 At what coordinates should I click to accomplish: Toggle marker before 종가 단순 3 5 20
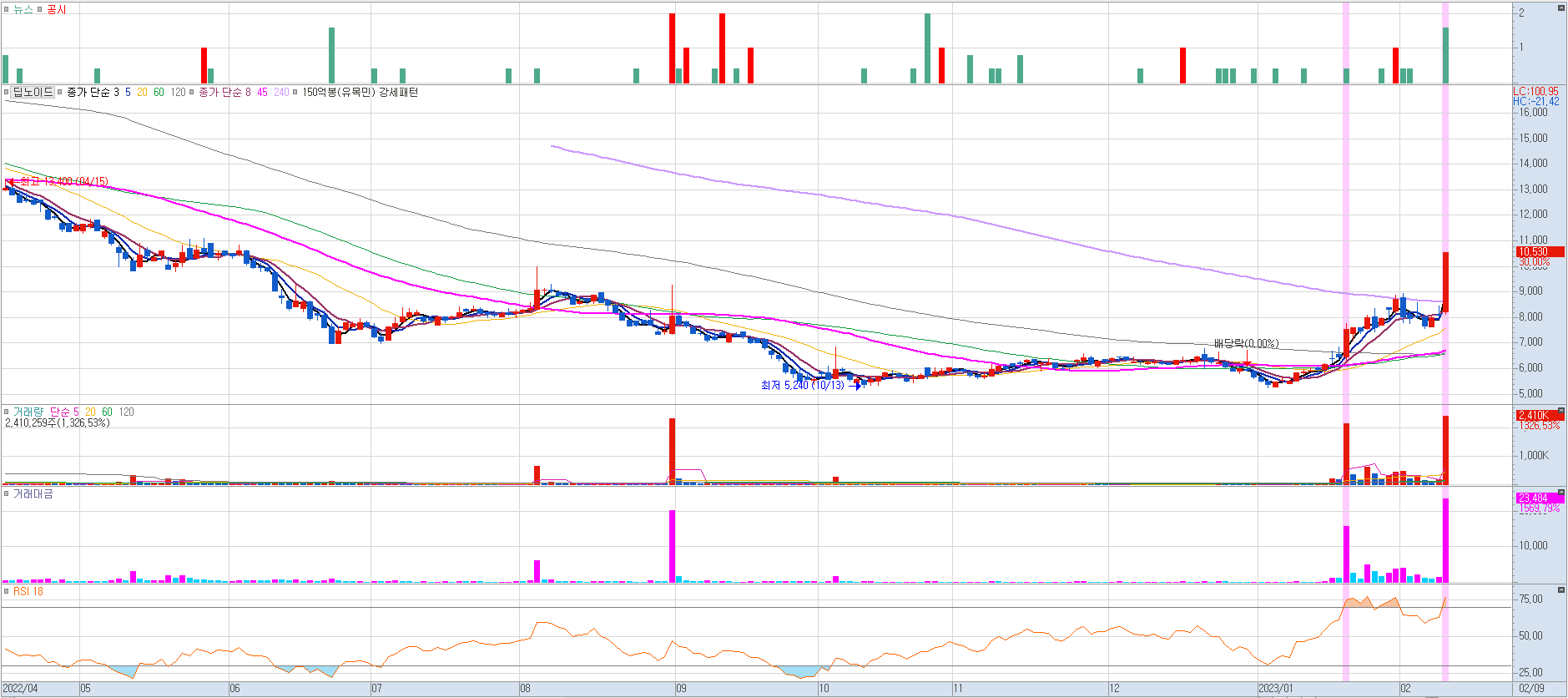[x=60, y=92]
